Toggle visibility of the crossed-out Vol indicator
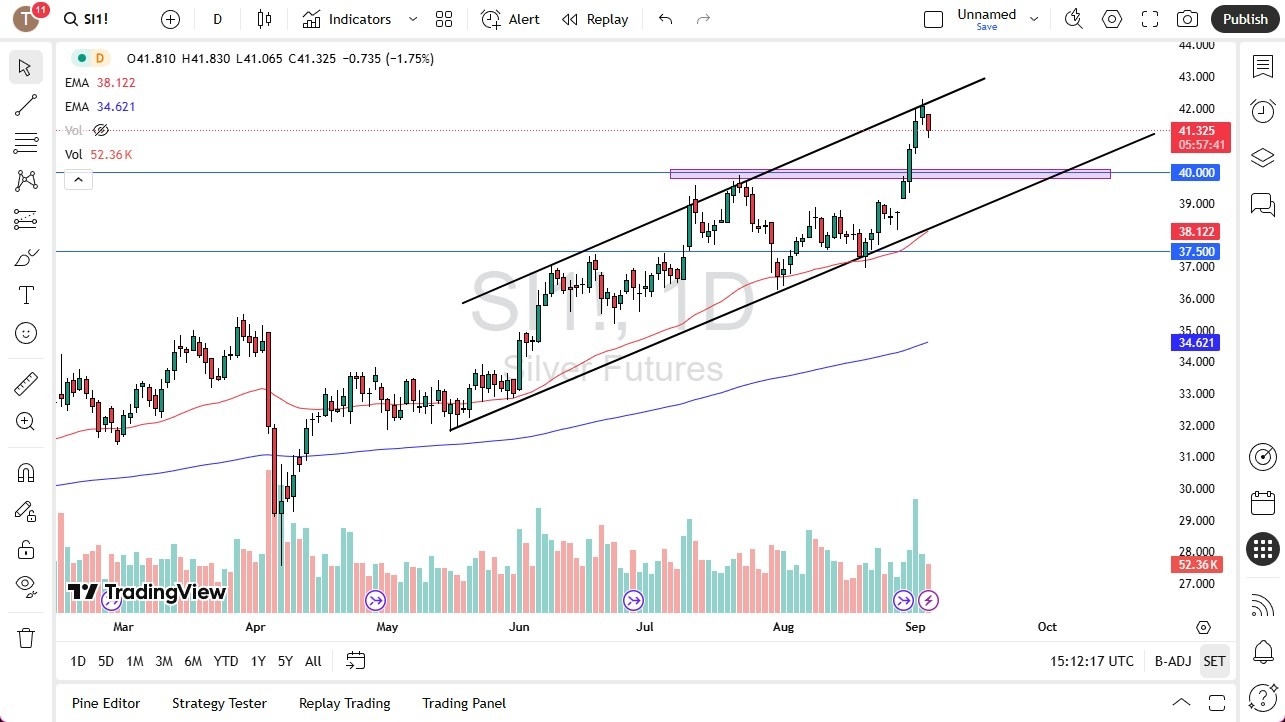1285x722 pixels. click(100, 130)
